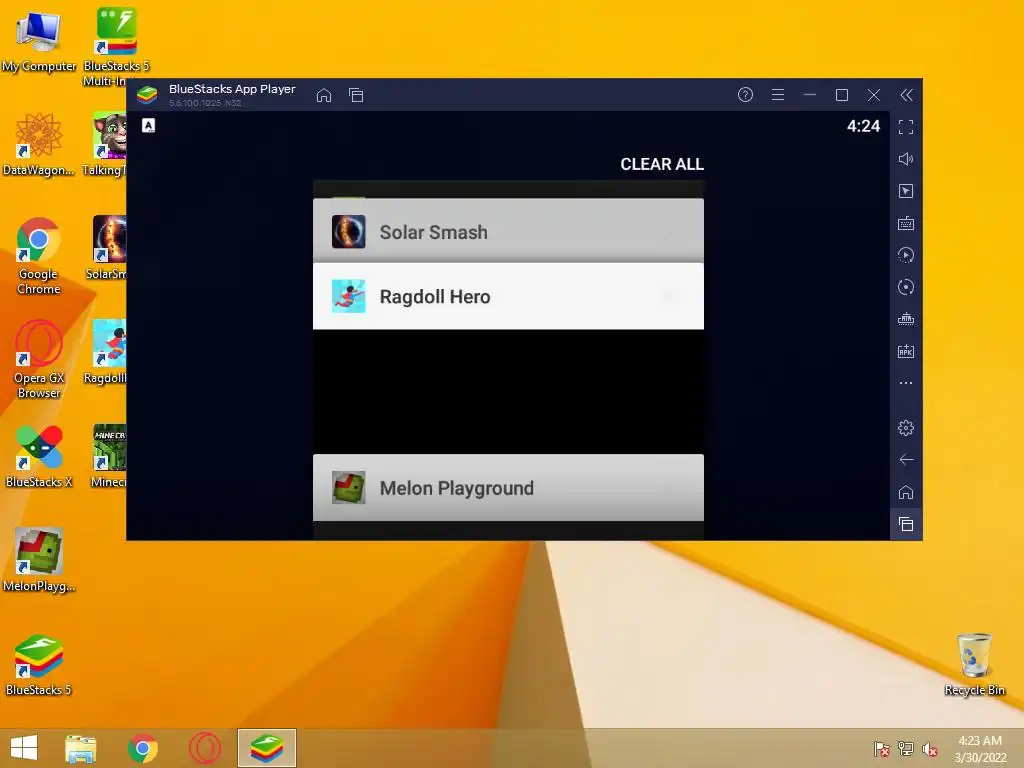Select BlueStacks 5 desktop shortcut
Viewport: 1024px width, 768px height.
[x=39, y=664]
